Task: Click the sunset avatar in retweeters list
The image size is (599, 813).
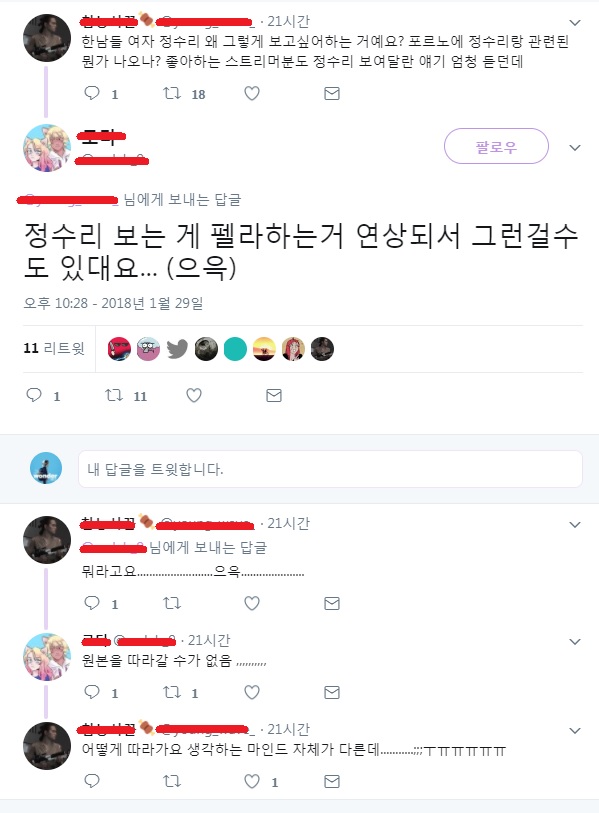Action: coord(264,349)
